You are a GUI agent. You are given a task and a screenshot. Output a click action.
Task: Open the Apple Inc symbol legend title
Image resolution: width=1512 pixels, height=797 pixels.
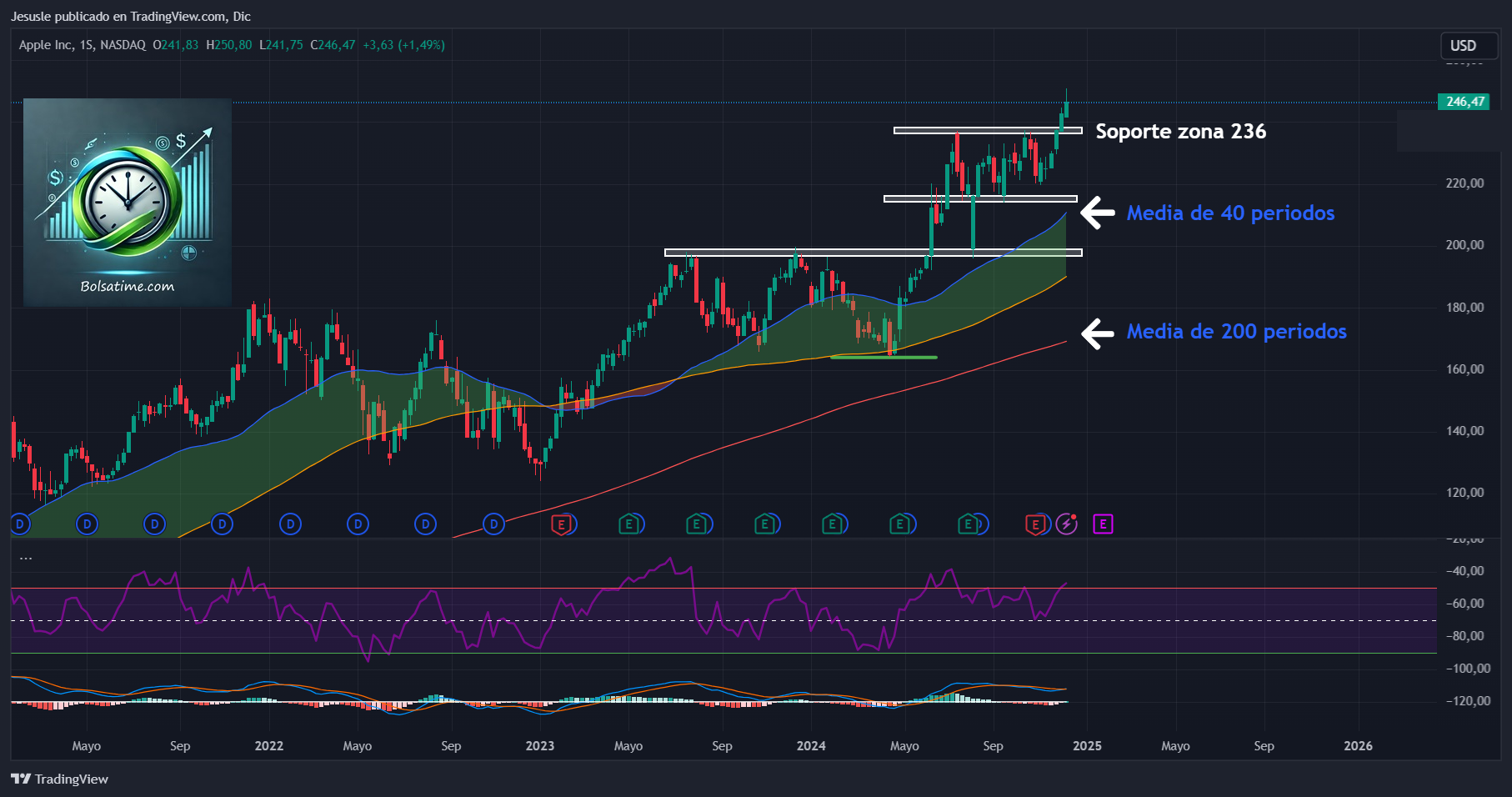(82, 45)
